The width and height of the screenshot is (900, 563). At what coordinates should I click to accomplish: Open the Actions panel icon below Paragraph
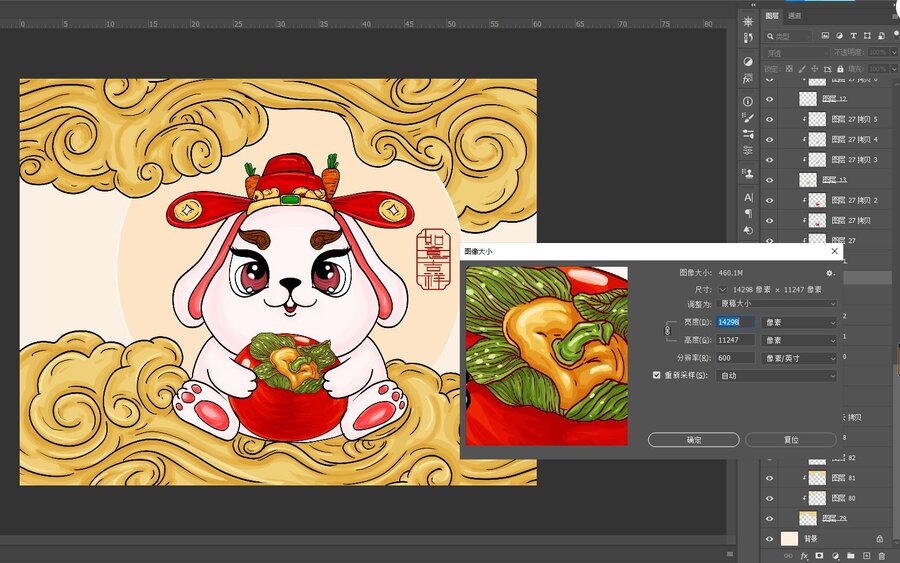[748, 230]
